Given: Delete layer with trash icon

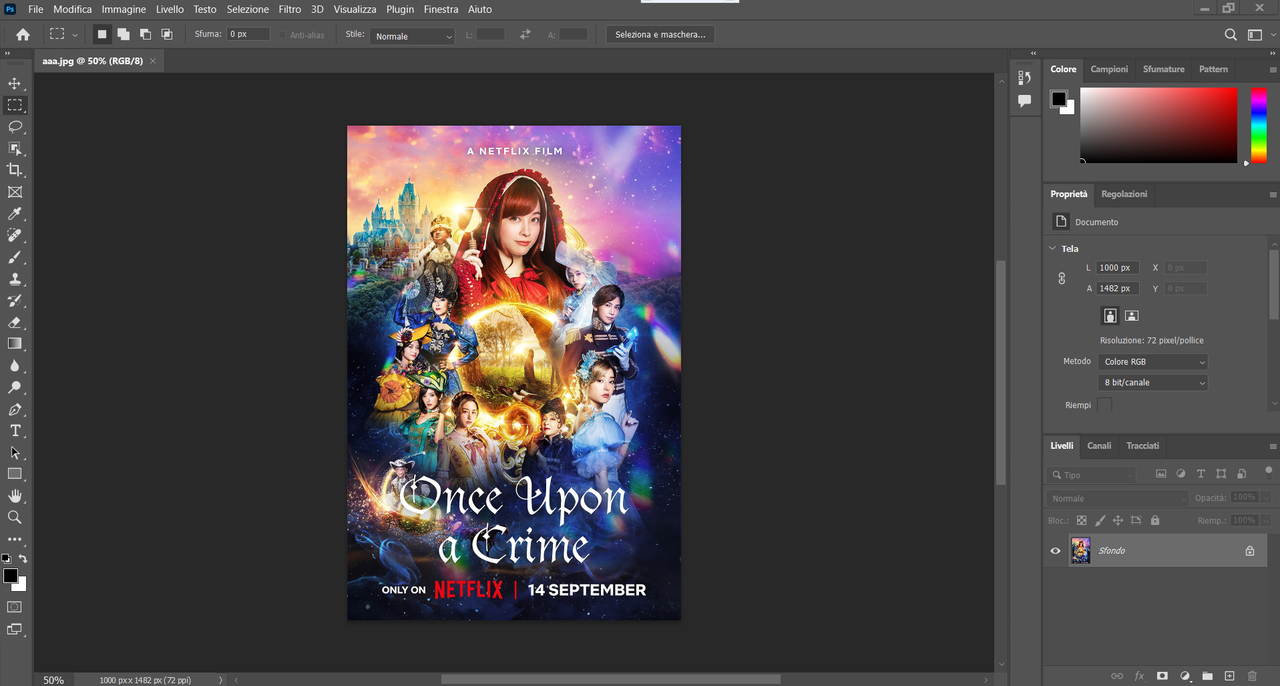Looking at the screenshot, I should click(x=1252, y=676).
